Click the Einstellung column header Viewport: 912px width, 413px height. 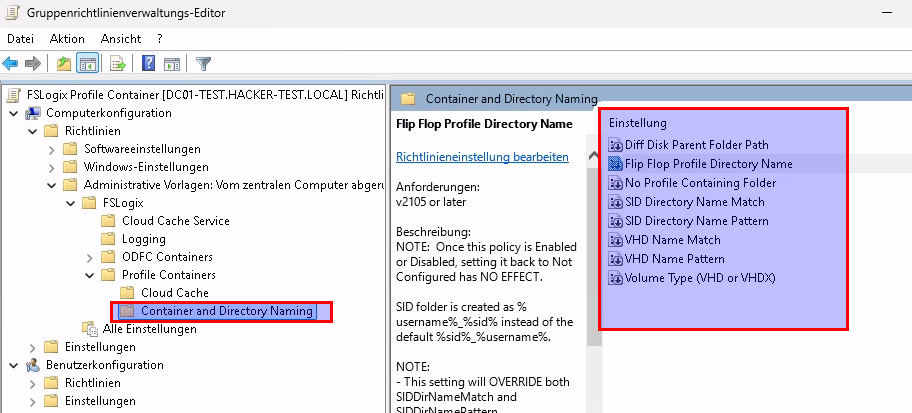pos(638,123)
